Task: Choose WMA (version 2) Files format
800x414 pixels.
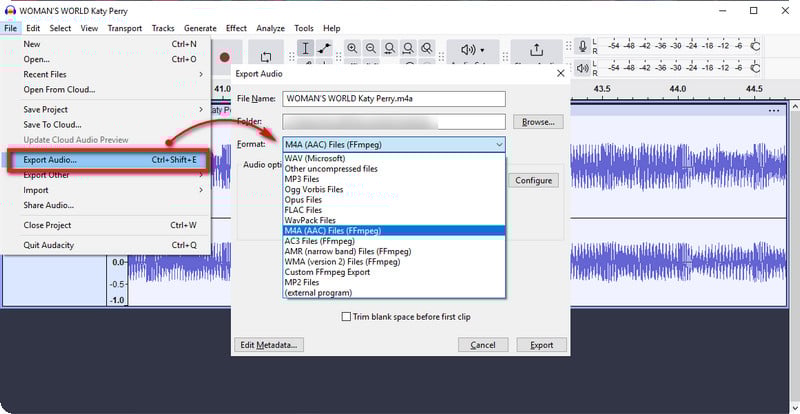Action: [394, 262]
